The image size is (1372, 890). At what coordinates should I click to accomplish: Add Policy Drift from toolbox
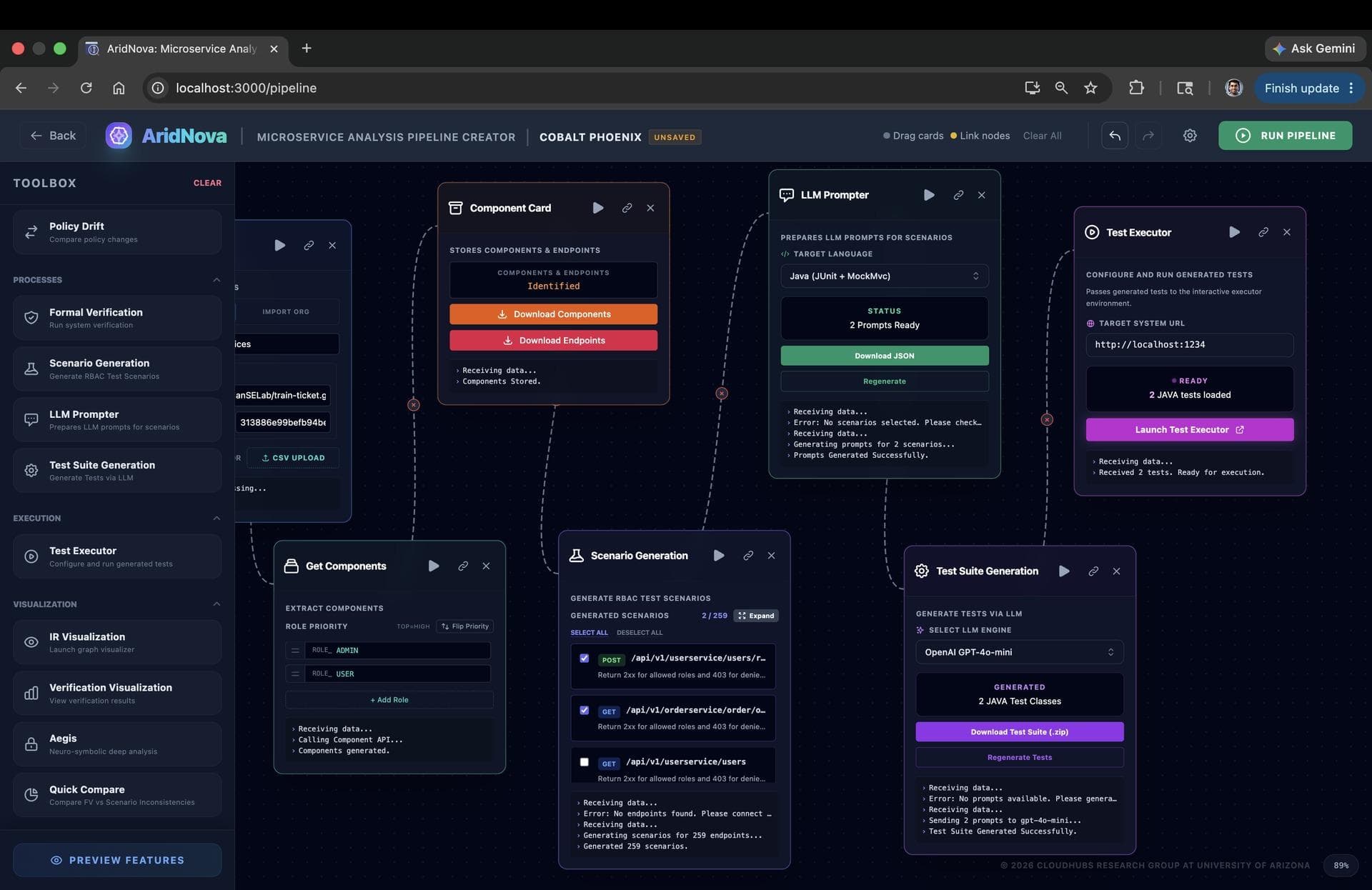117,232
